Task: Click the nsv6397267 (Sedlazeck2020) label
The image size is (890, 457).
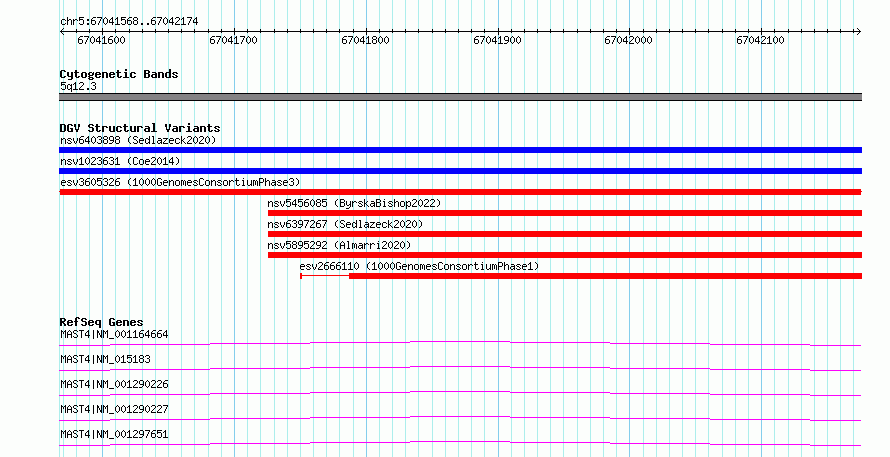Action: (x=345, y=224)
